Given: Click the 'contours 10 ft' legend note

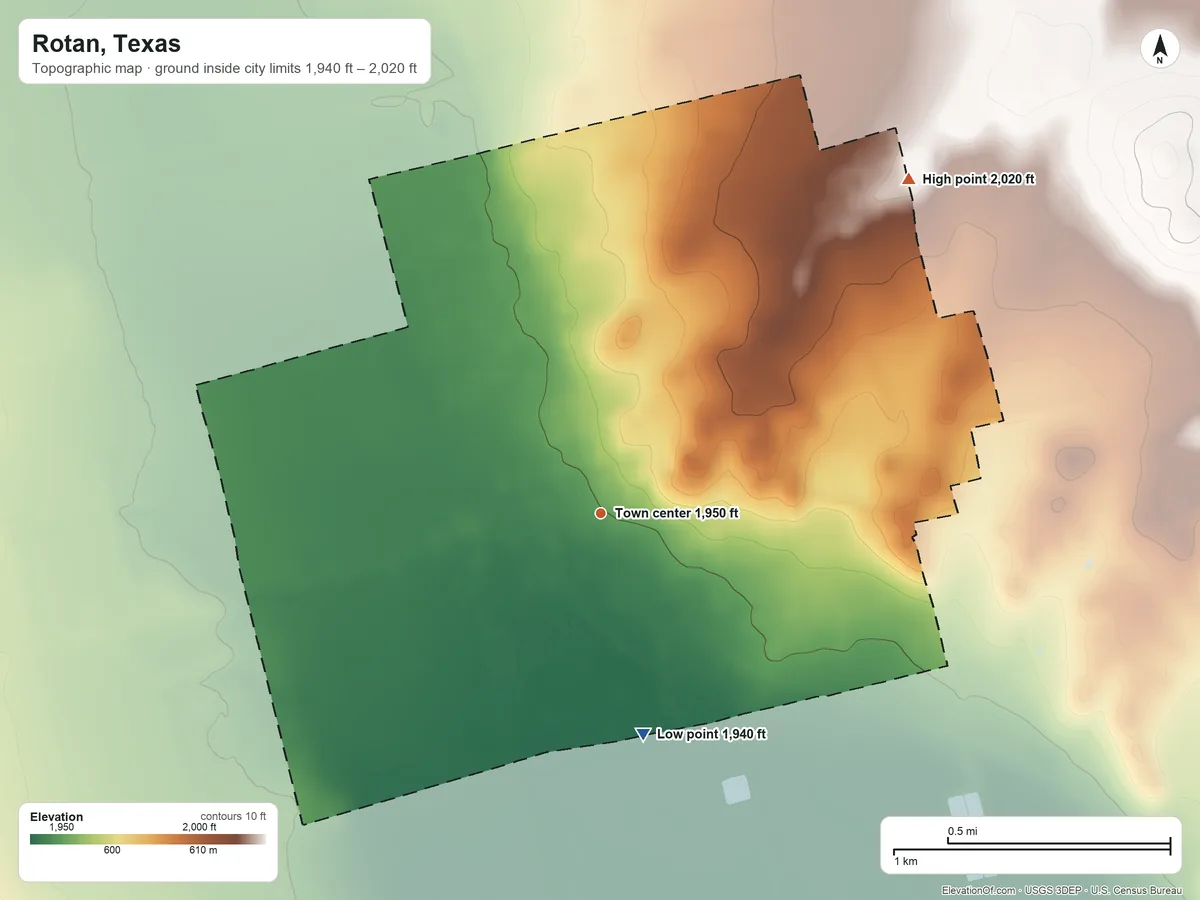Looking at the screenshot, I should click(x=233, y=816).
